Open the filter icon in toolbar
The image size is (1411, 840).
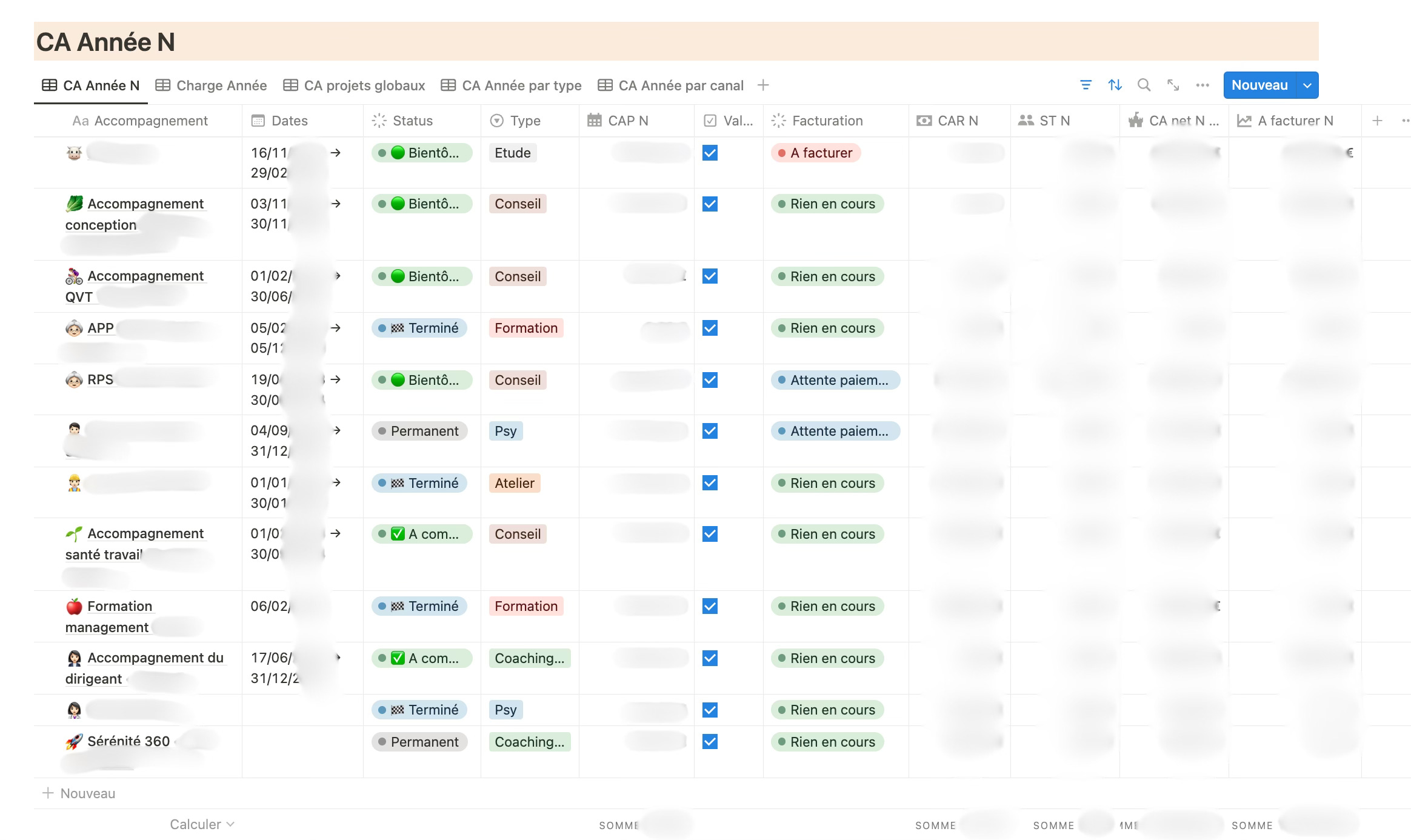(1086, 85)
